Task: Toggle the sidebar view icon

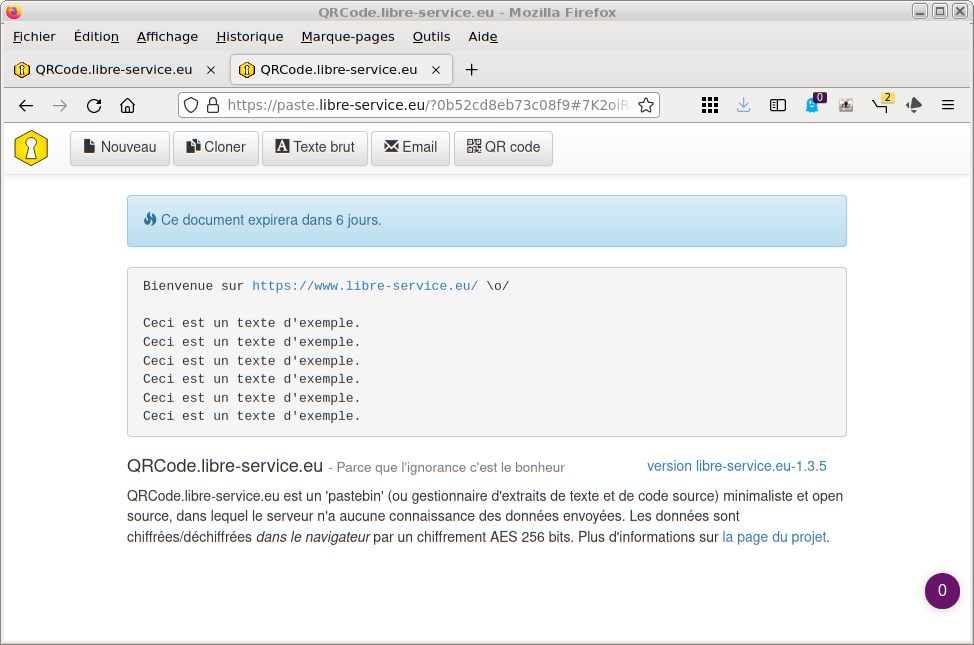Action: 777,105
